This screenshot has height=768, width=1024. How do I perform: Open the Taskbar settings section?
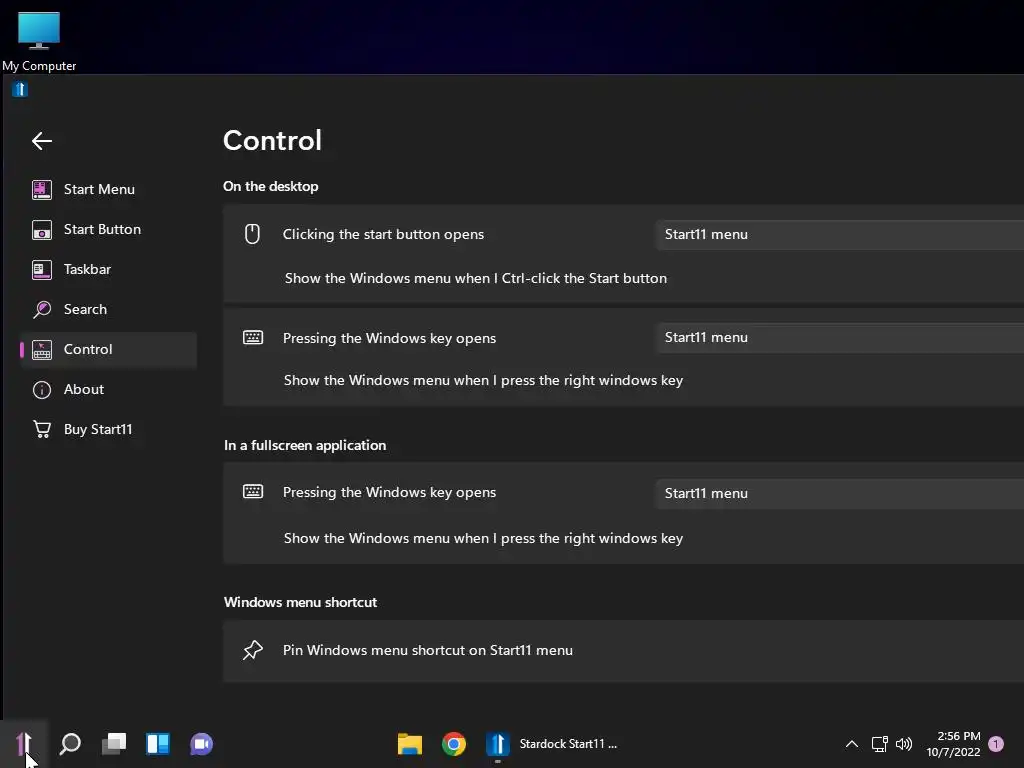108,269
